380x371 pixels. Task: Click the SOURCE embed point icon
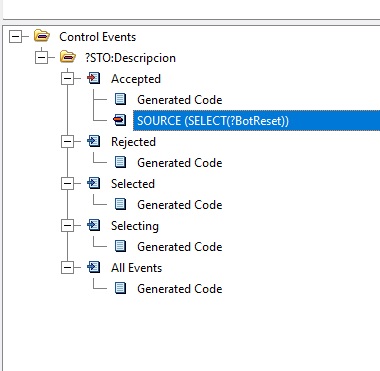tap(120, 120)
